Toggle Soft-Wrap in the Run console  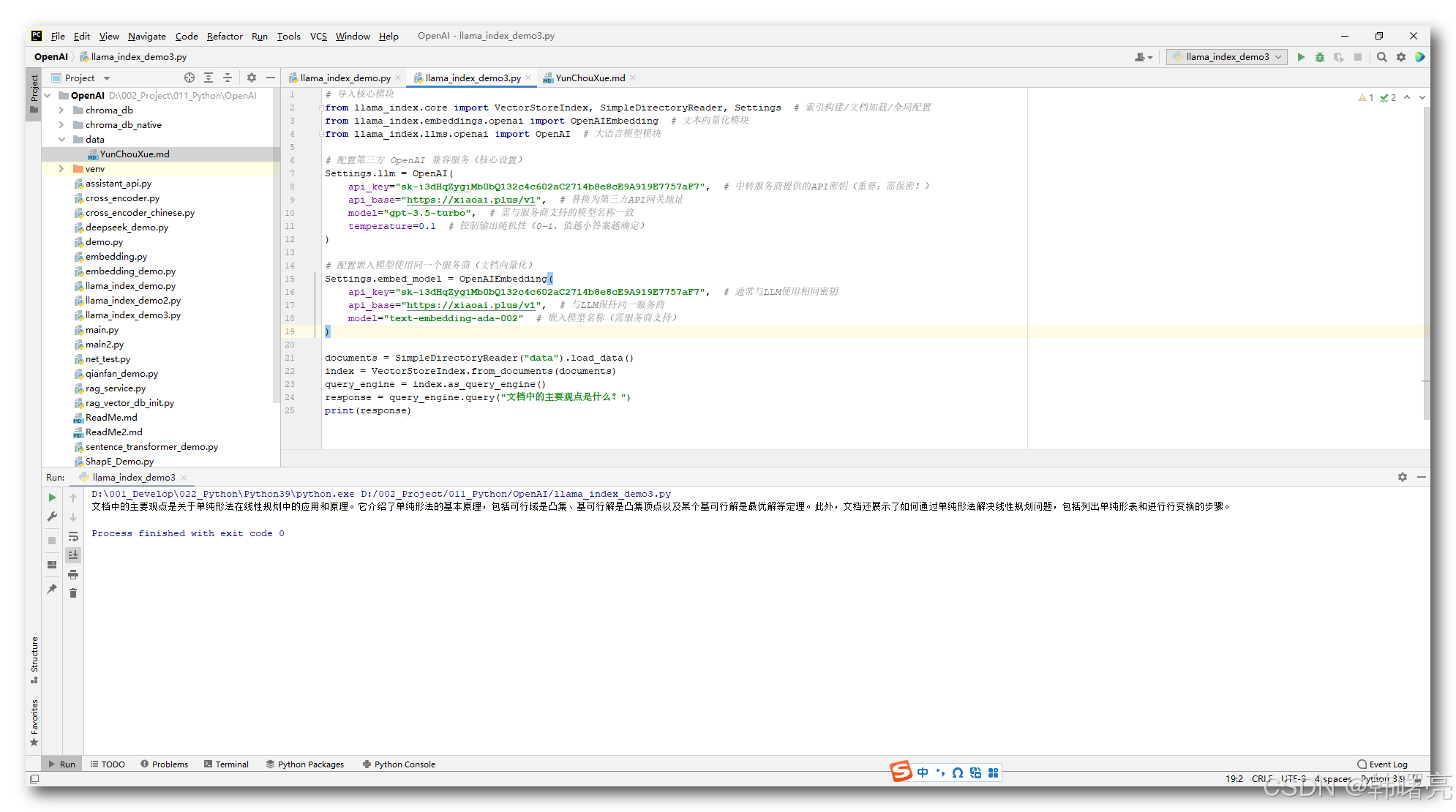73,537
